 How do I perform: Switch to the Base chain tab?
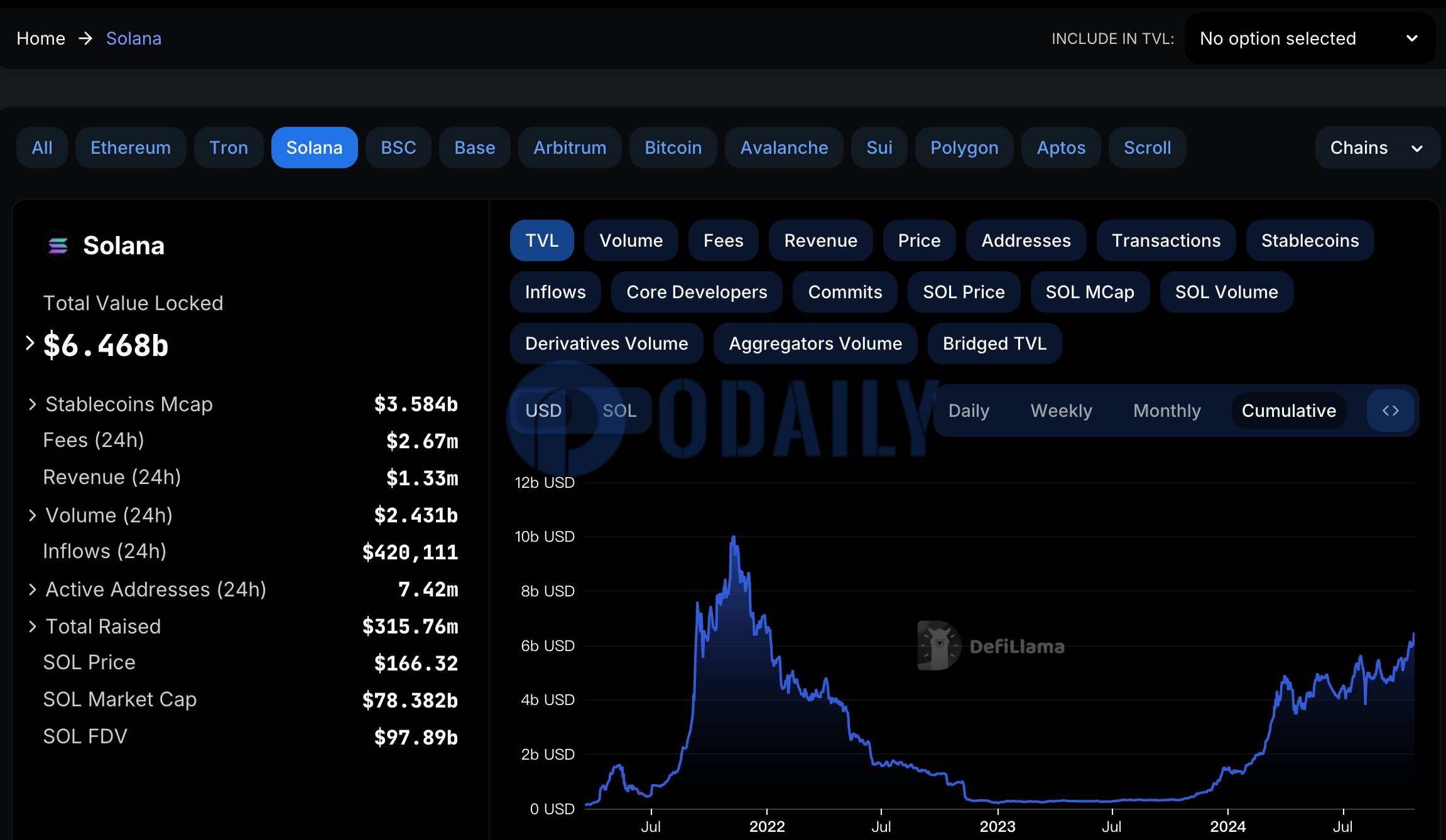[475, 148]
